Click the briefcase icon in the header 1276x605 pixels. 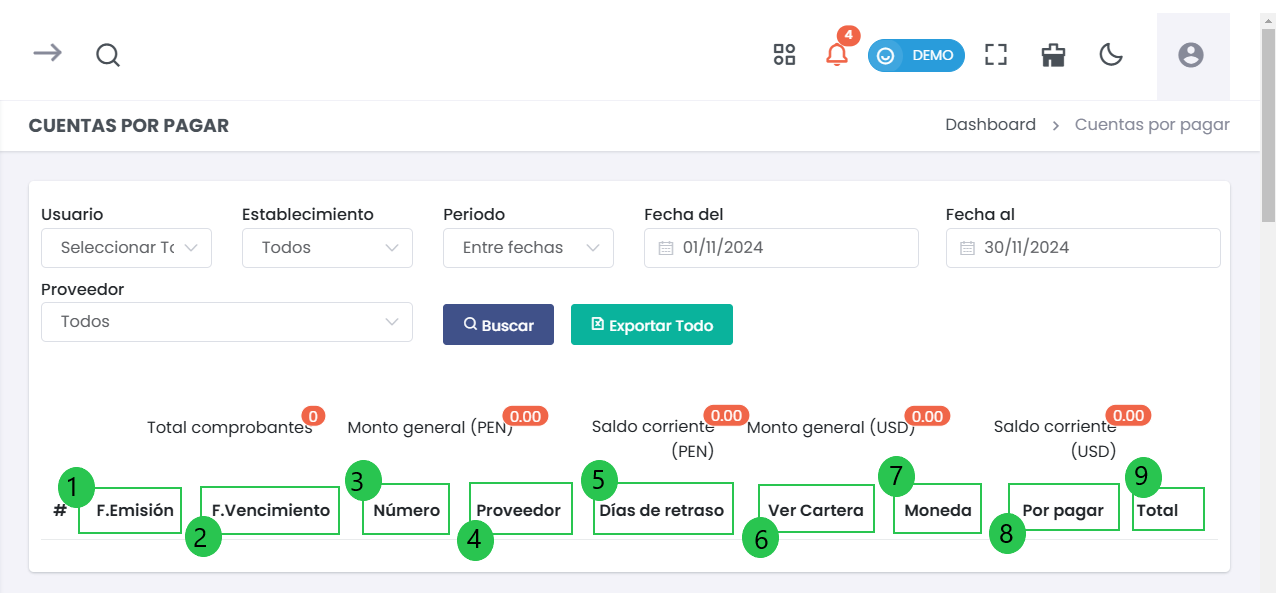tap(1053, 55)
